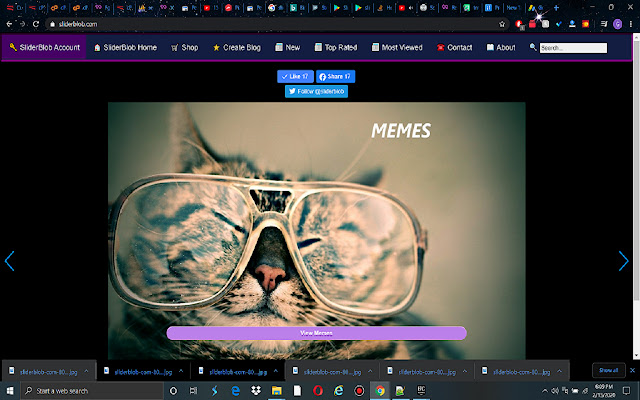The image size is (640, 400).
Task: Click the Facebook Like button
Action: point(295,76)
